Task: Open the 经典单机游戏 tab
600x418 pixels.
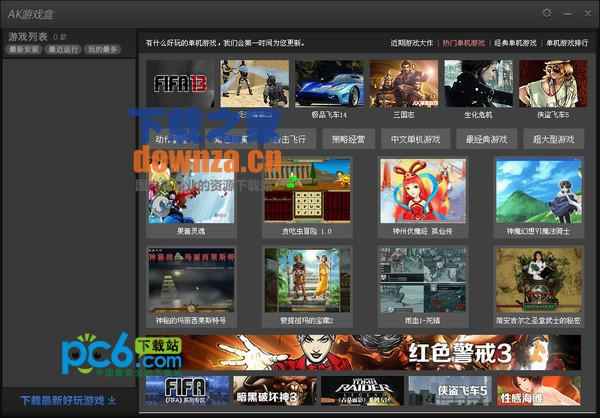Action: pos(515,43)
